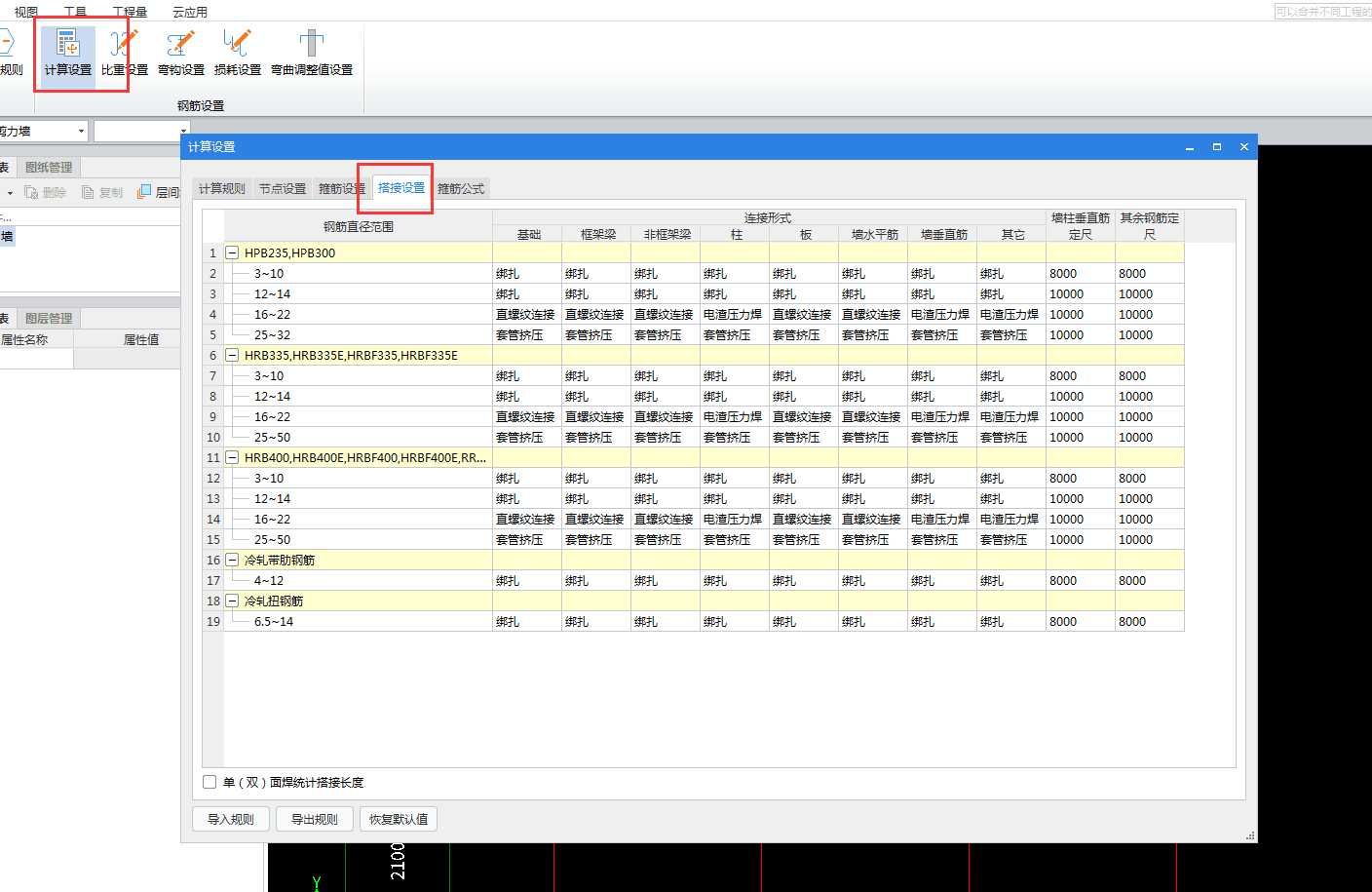Select row 17 墙柱垂直筋定尺 value 8000
This screenshot has height=892, width=1372.
coord(1081,580)
